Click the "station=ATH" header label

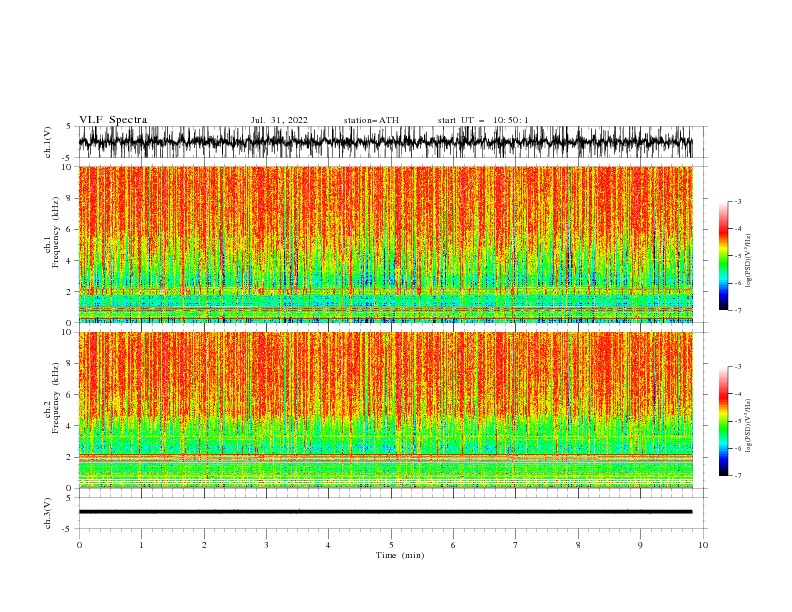(371, 120)
